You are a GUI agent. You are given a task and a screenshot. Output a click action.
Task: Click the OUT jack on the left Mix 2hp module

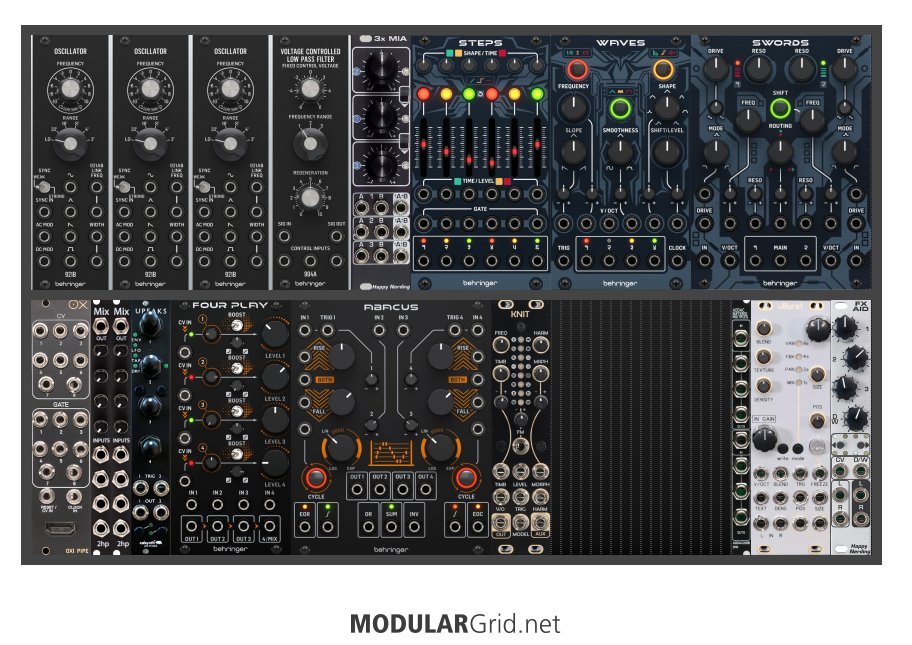click(101, 328)
